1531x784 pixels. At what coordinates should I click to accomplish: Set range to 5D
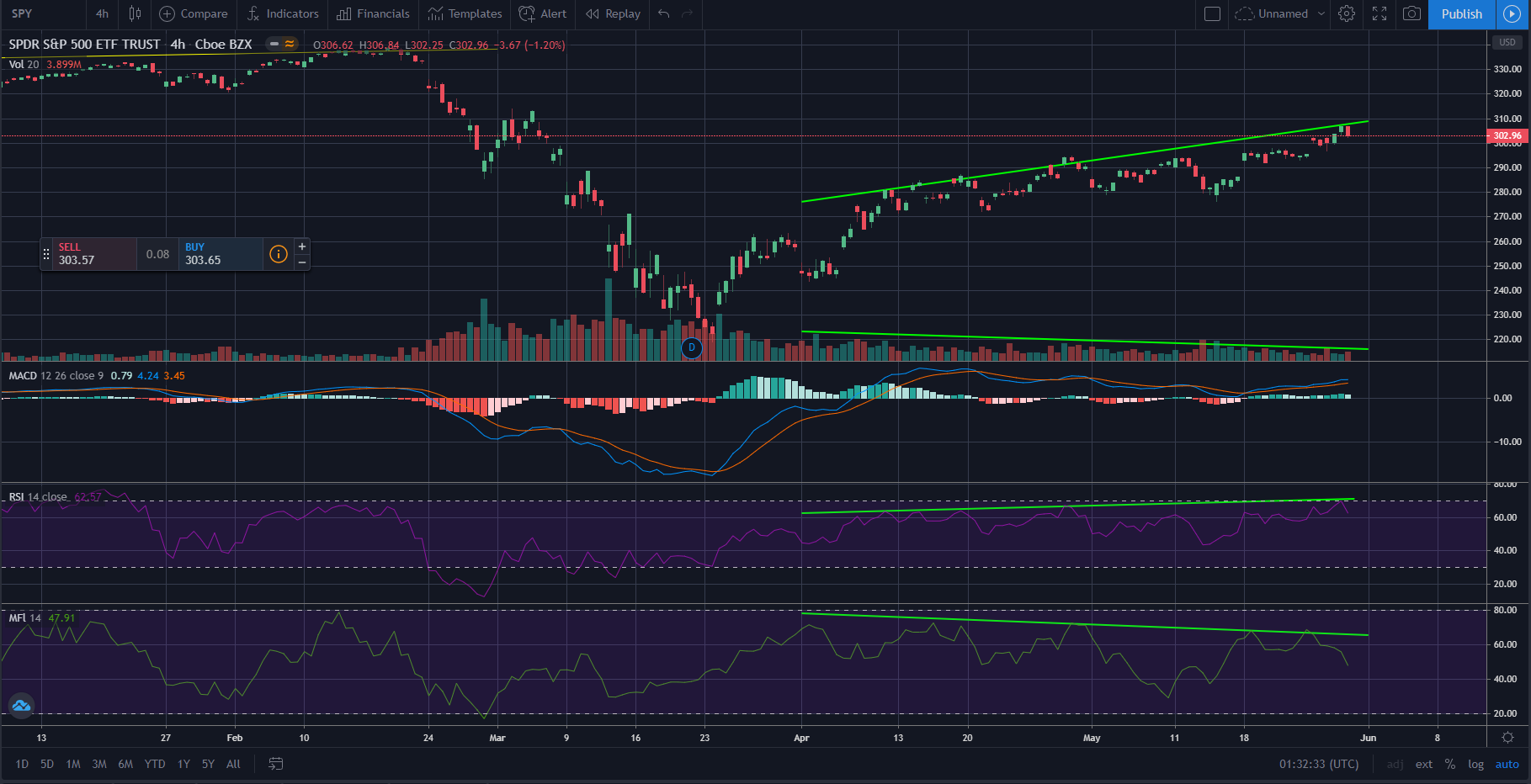(47, 764)
